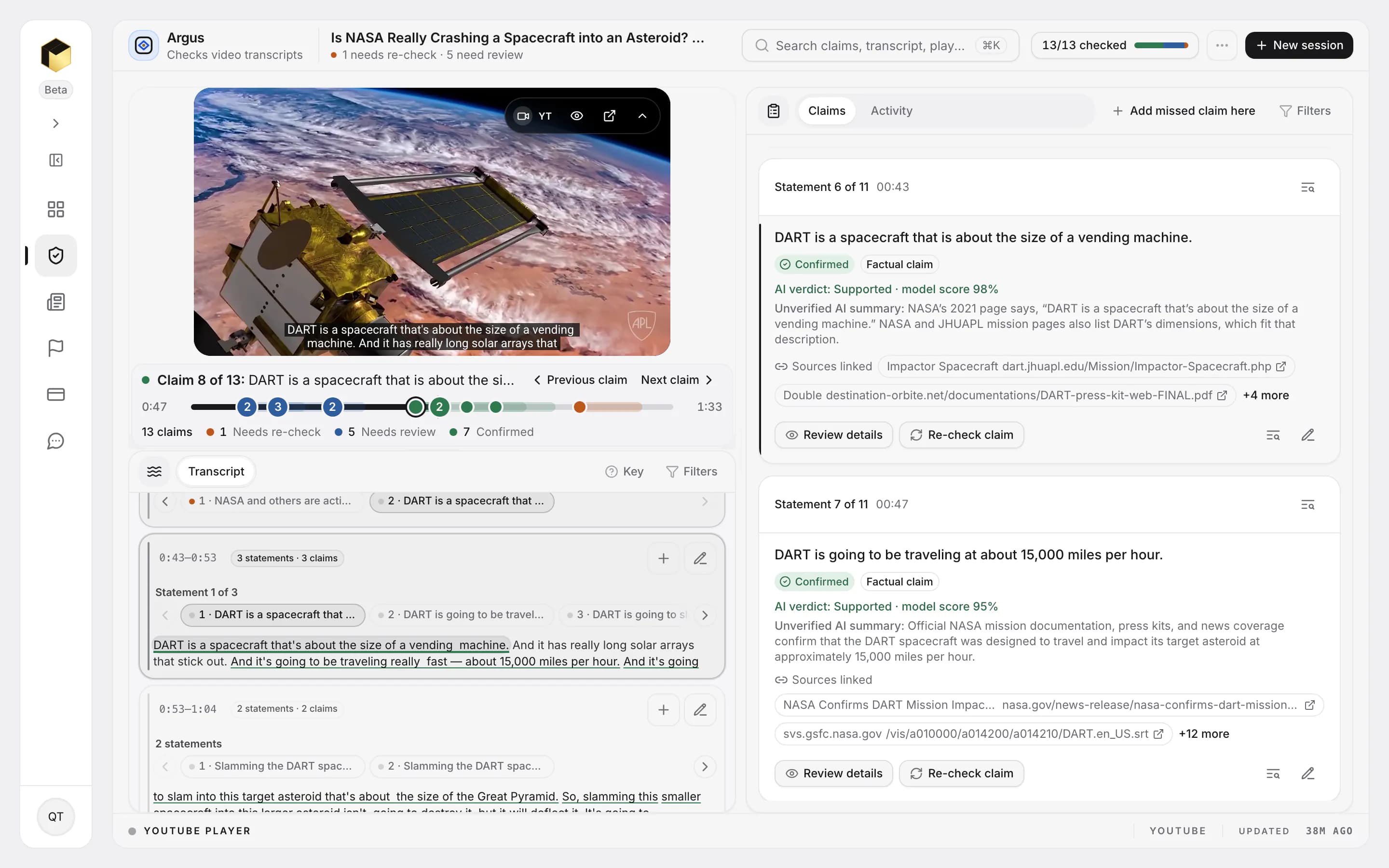Screen dimensions: 1389x868
Task: Open claims panel Filters
Action: pyautogui.click(x=1305, y=111)
